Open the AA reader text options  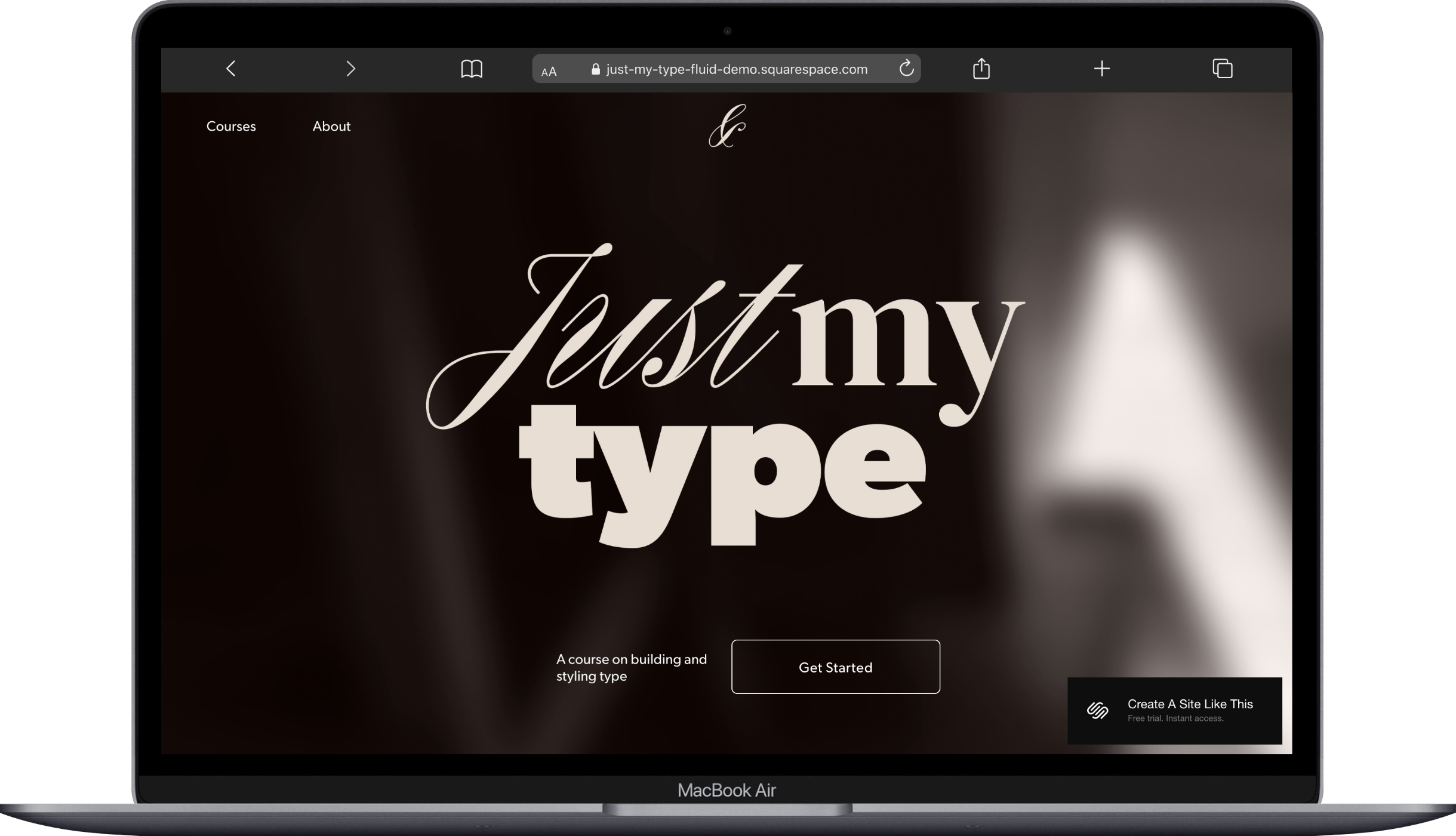click(x=549, y=72)
